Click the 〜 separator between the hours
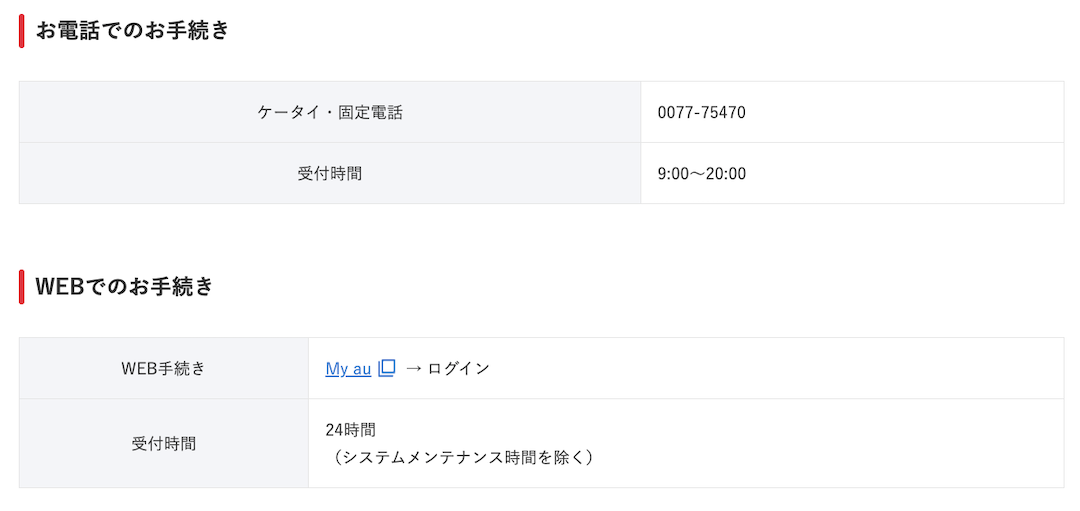1080x511 pixels. (700, 173)
